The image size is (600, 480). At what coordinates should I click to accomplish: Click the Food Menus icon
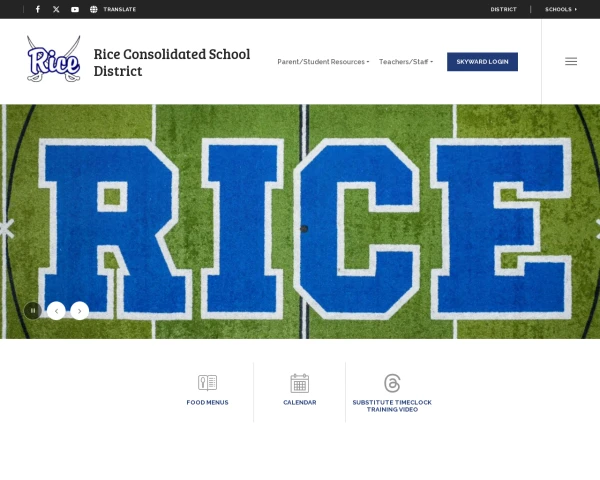(207, 382)
